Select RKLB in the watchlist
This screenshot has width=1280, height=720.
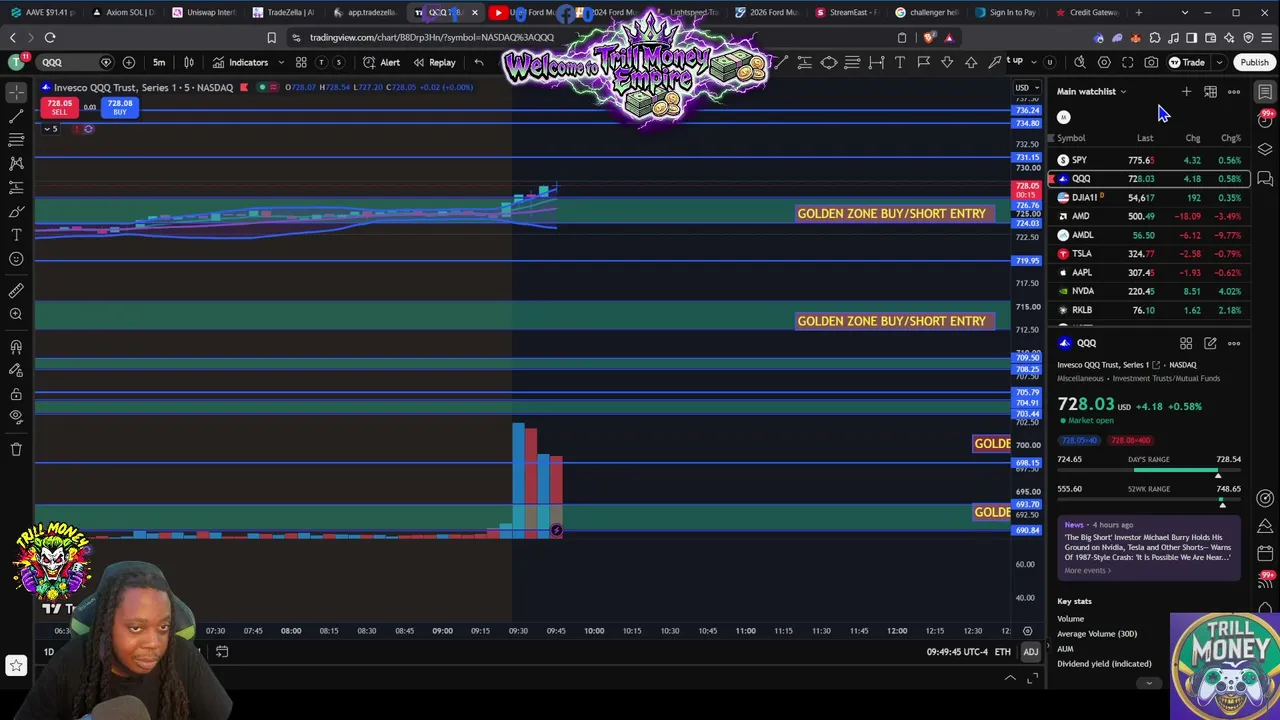(1149, 310)
